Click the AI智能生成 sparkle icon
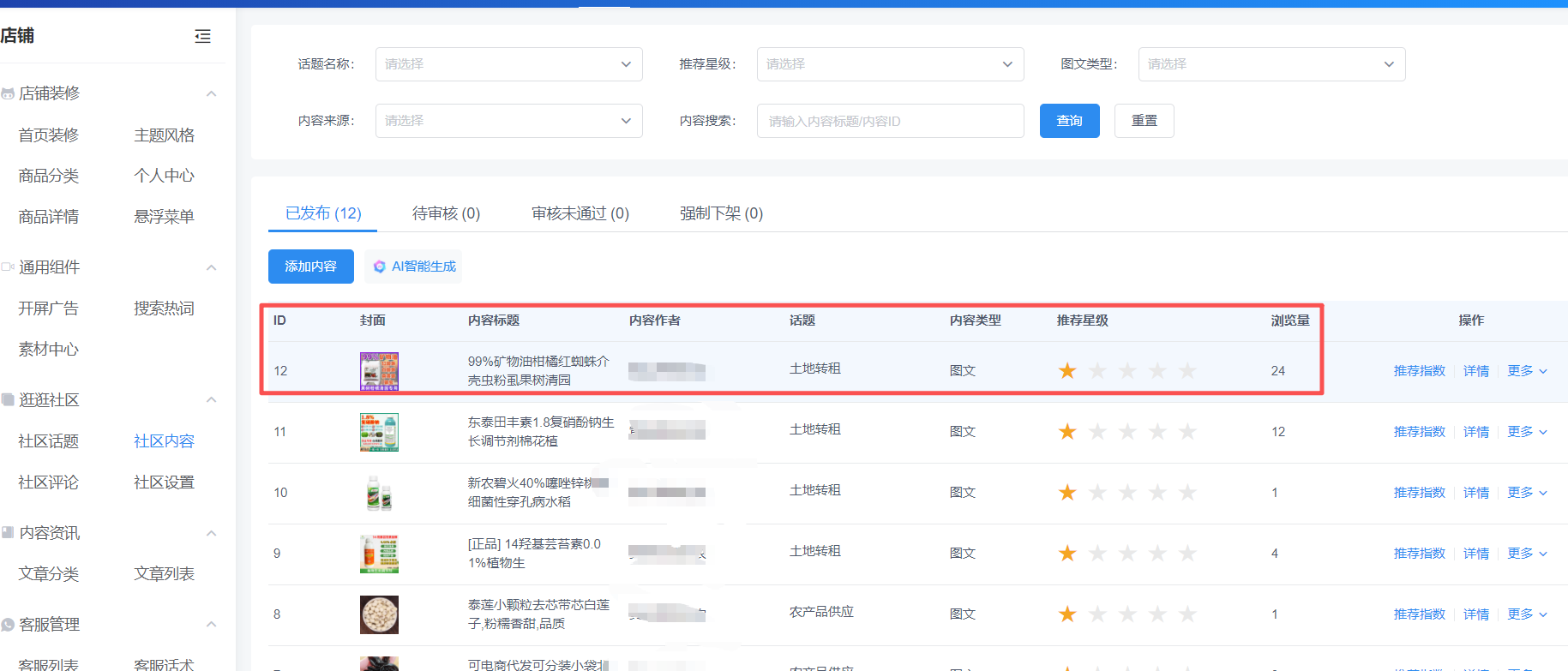 click(x=379, y=267)
